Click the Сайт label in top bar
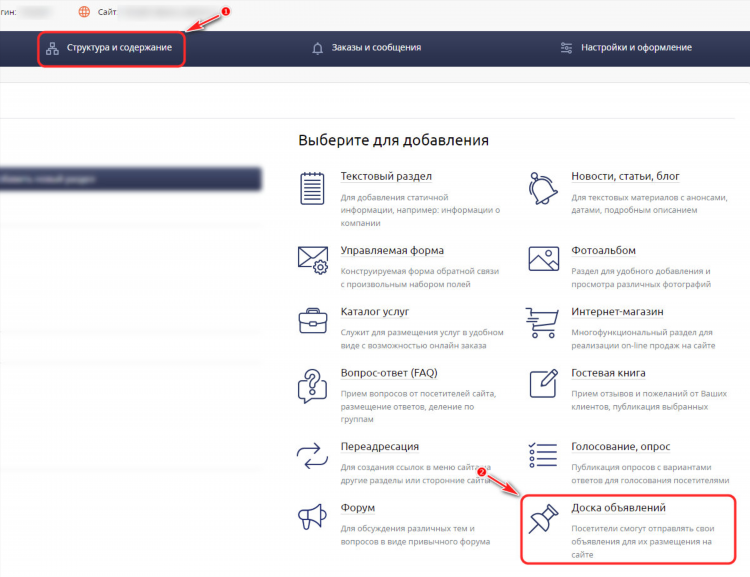This screenshot has height=577, width=750. tap(107, 12)
